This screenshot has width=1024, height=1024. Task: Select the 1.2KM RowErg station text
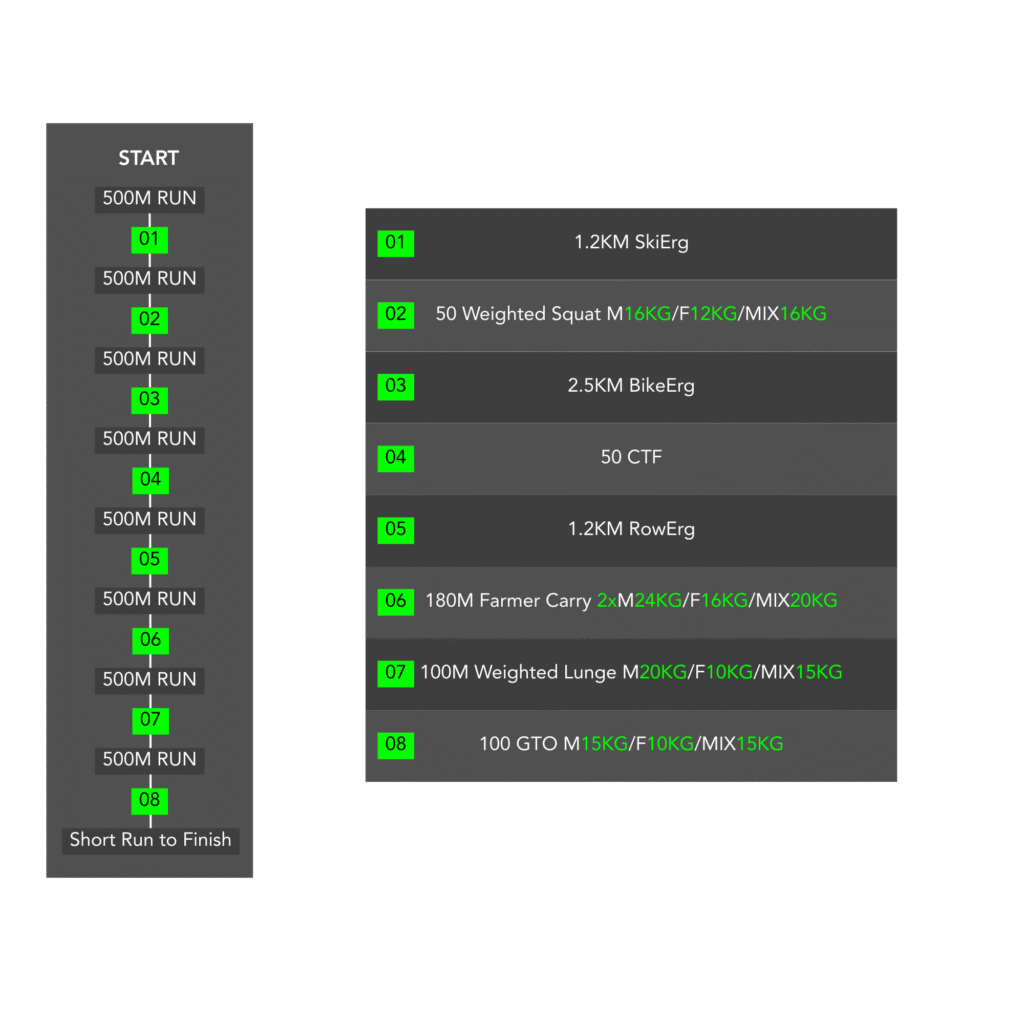click(631, 529)
